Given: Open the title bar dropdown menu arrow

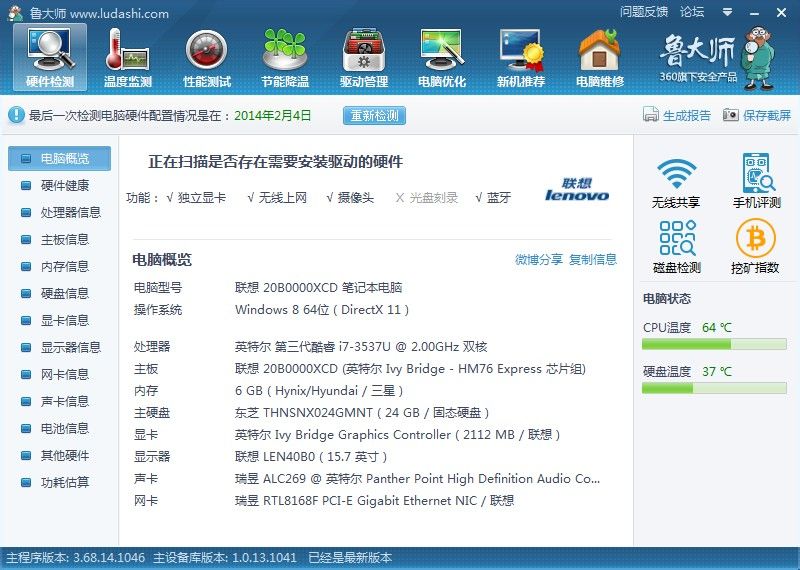Looking at the screenshot, I should 728,12.
